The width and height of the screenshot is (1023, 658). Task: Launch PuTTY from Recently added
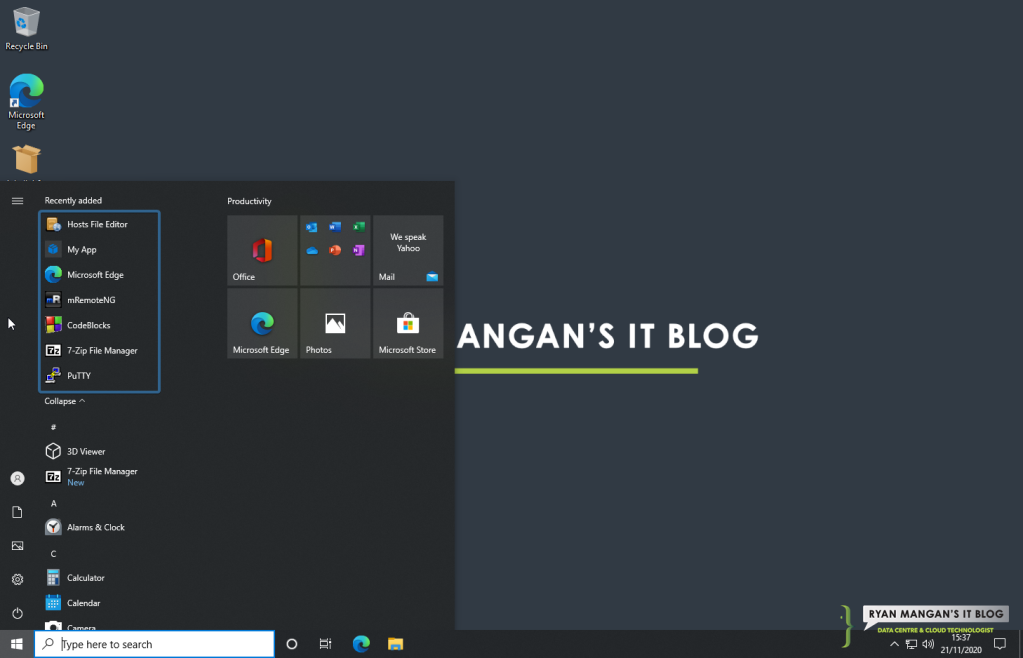tap(99, 376)
